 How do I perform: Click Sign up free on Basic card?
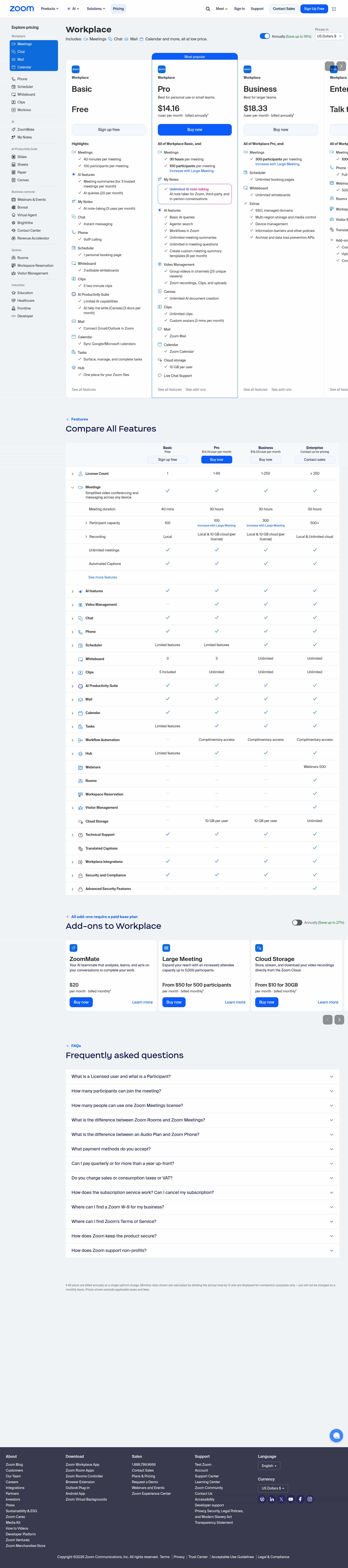pos(109,130)
